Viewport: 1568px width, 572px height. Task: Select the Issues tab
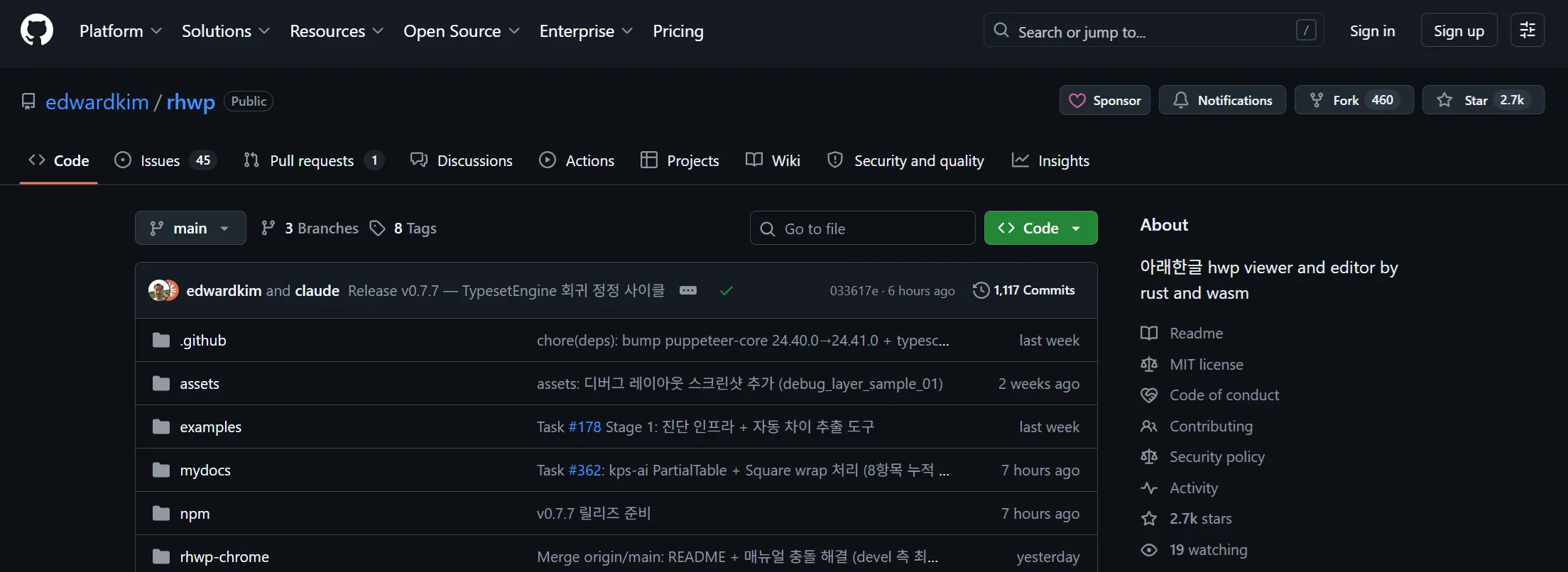(x=165, y=160)
